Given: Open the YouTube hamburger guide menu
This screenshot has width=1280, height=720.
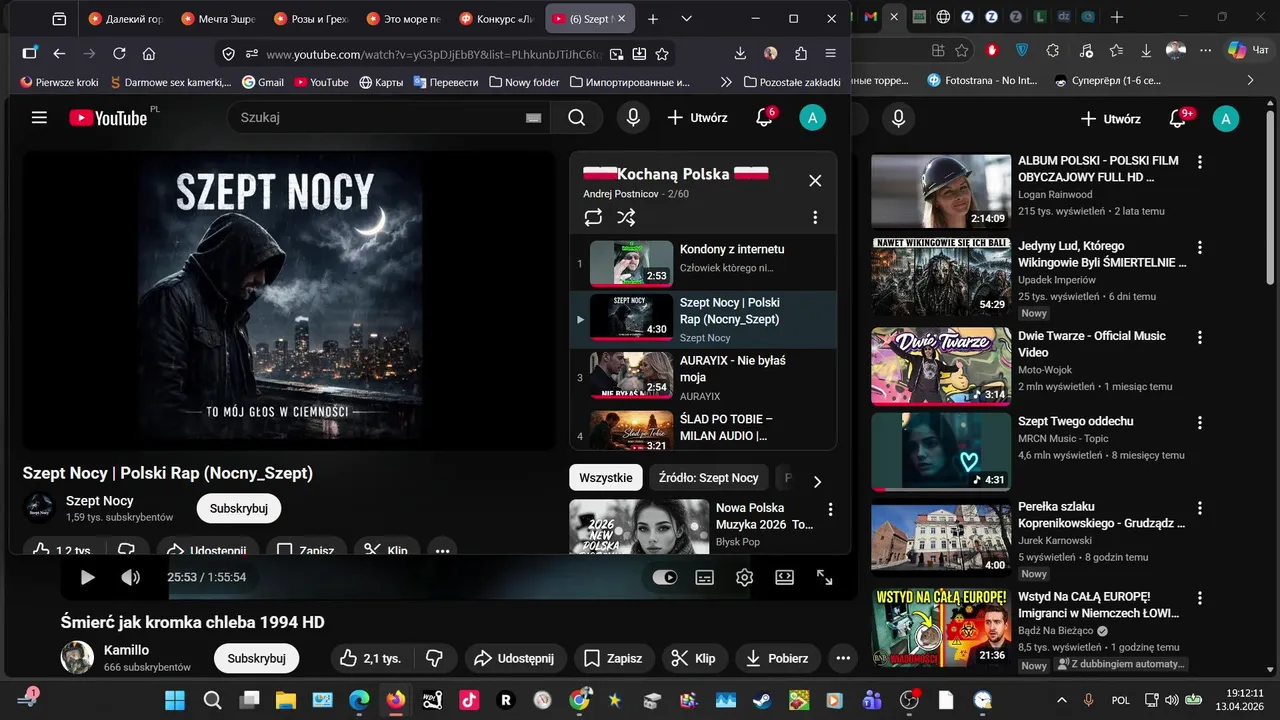Looking at the screenshot, I should click(x=39, y=118).
